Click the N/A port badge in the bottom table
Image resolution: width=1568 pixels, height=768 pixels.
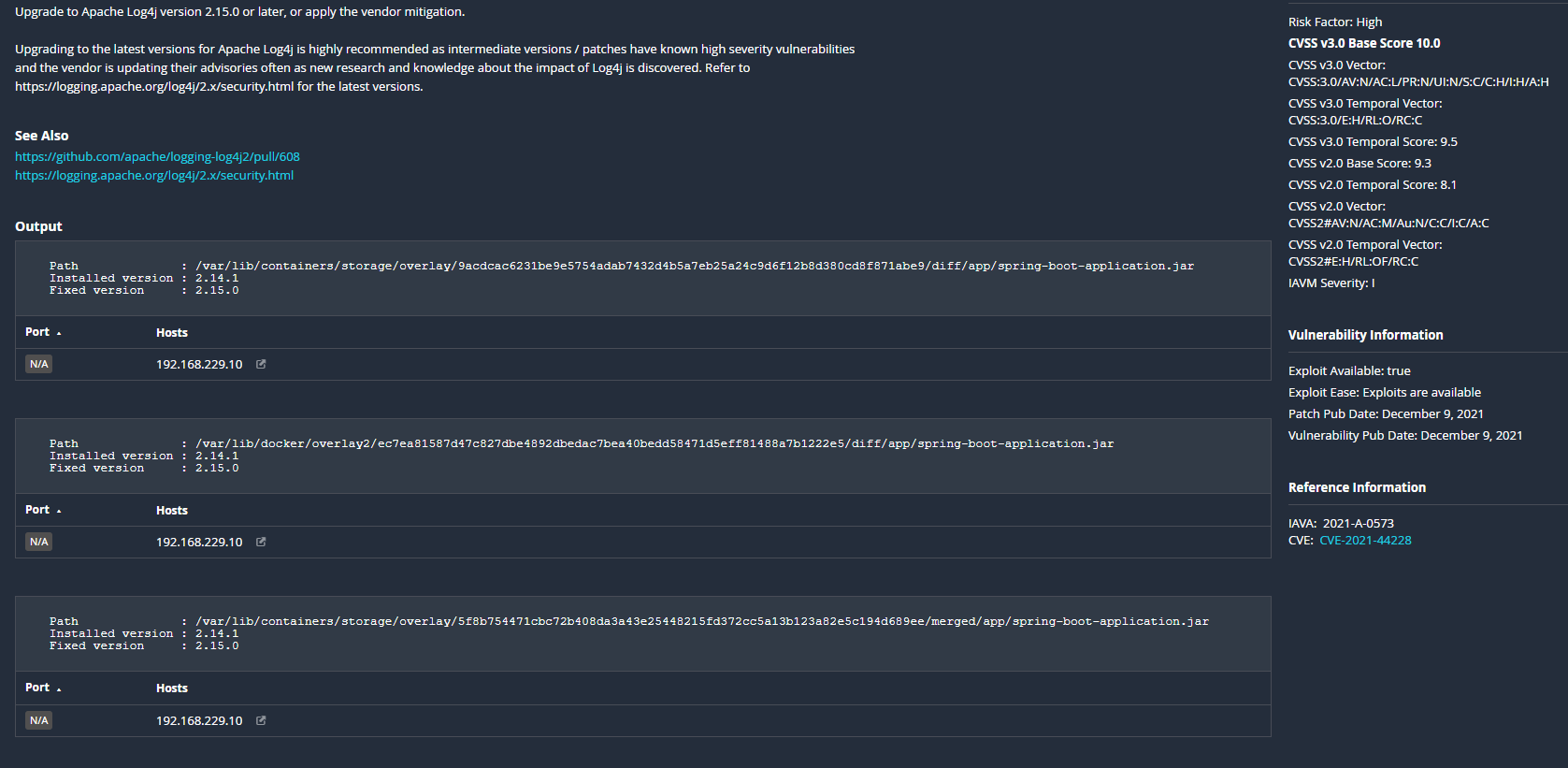(38, 720)
